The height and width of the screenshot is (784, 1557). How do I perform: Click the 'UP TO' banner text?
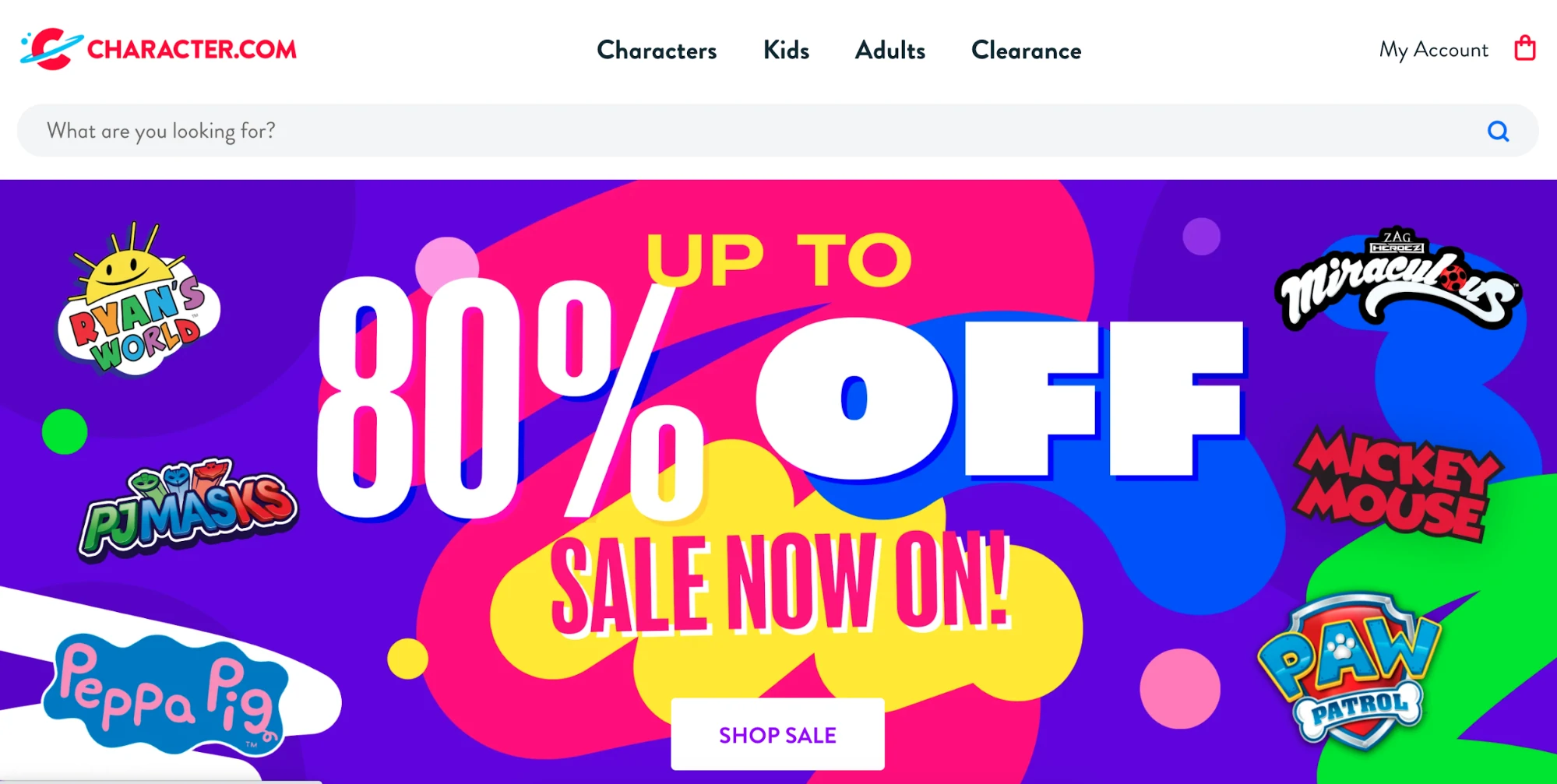[779, 259]
